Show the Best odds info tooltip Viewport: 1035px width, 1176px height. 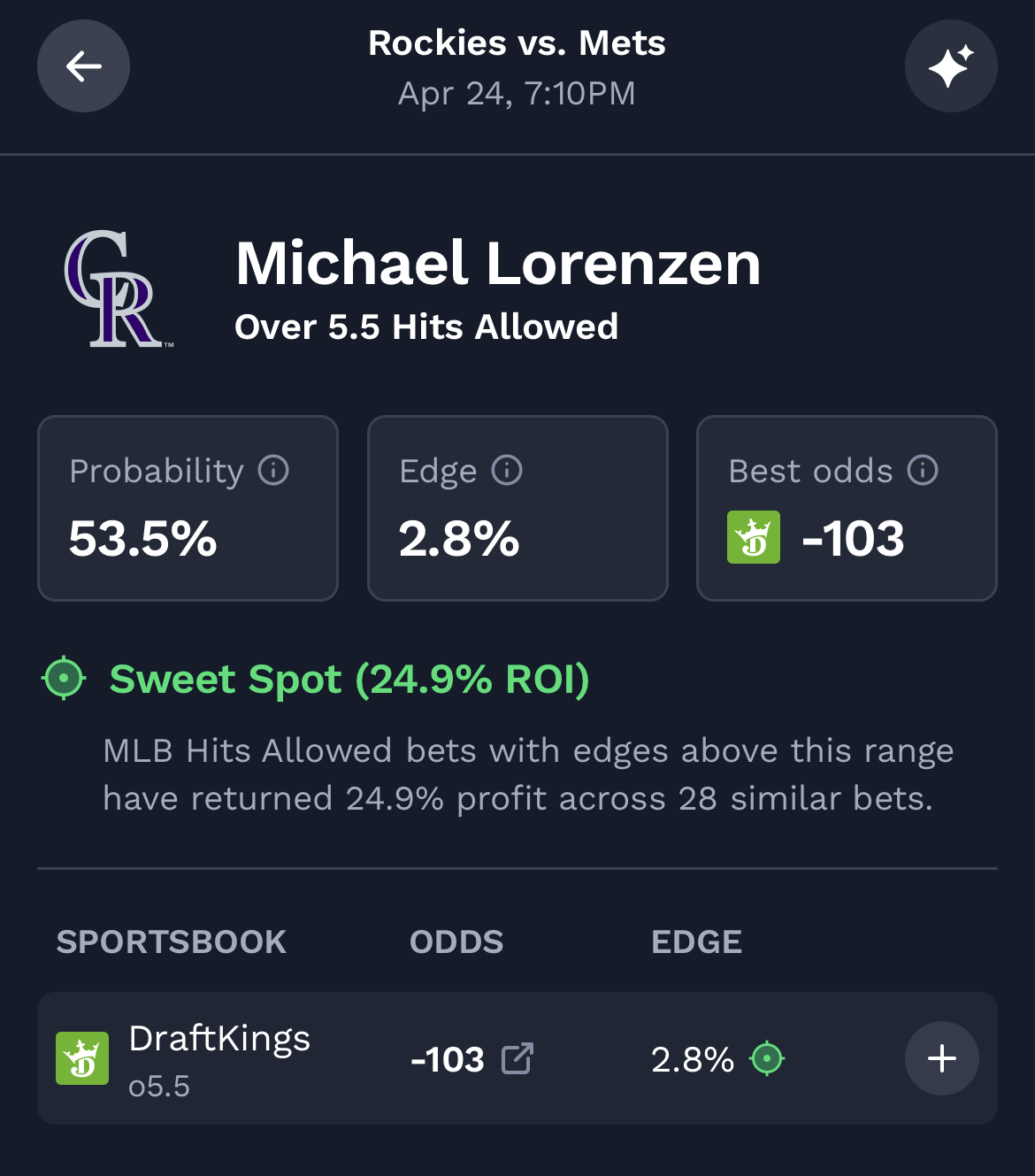[923, 470]
